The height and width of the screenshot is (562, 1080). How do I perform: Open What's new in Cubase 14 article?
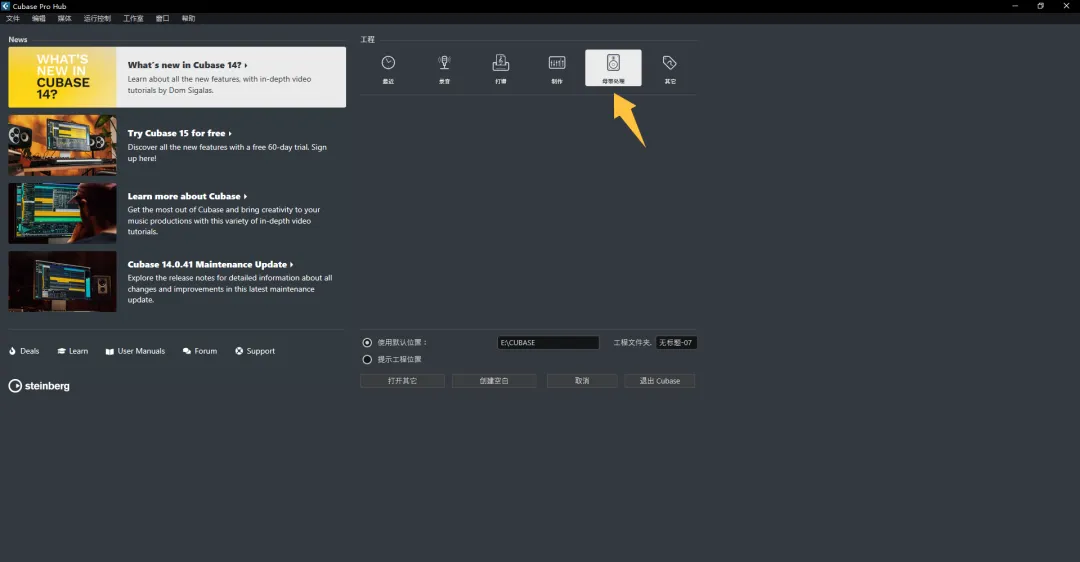click(x=177, y=77)
